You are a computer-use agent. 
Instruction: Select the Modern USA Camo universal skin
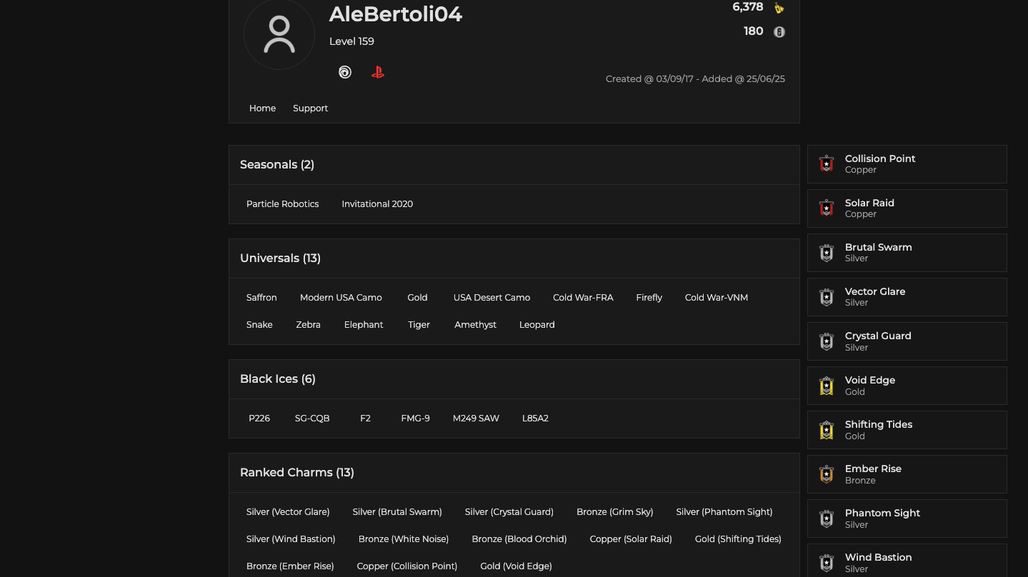coord(341,298)
